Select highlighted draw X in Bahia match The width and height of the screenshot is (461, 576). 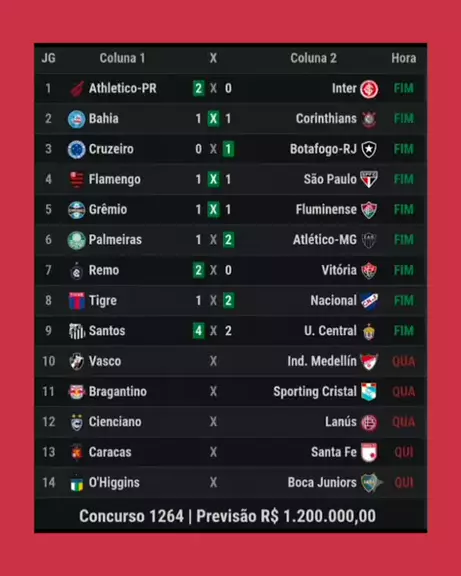213,119
